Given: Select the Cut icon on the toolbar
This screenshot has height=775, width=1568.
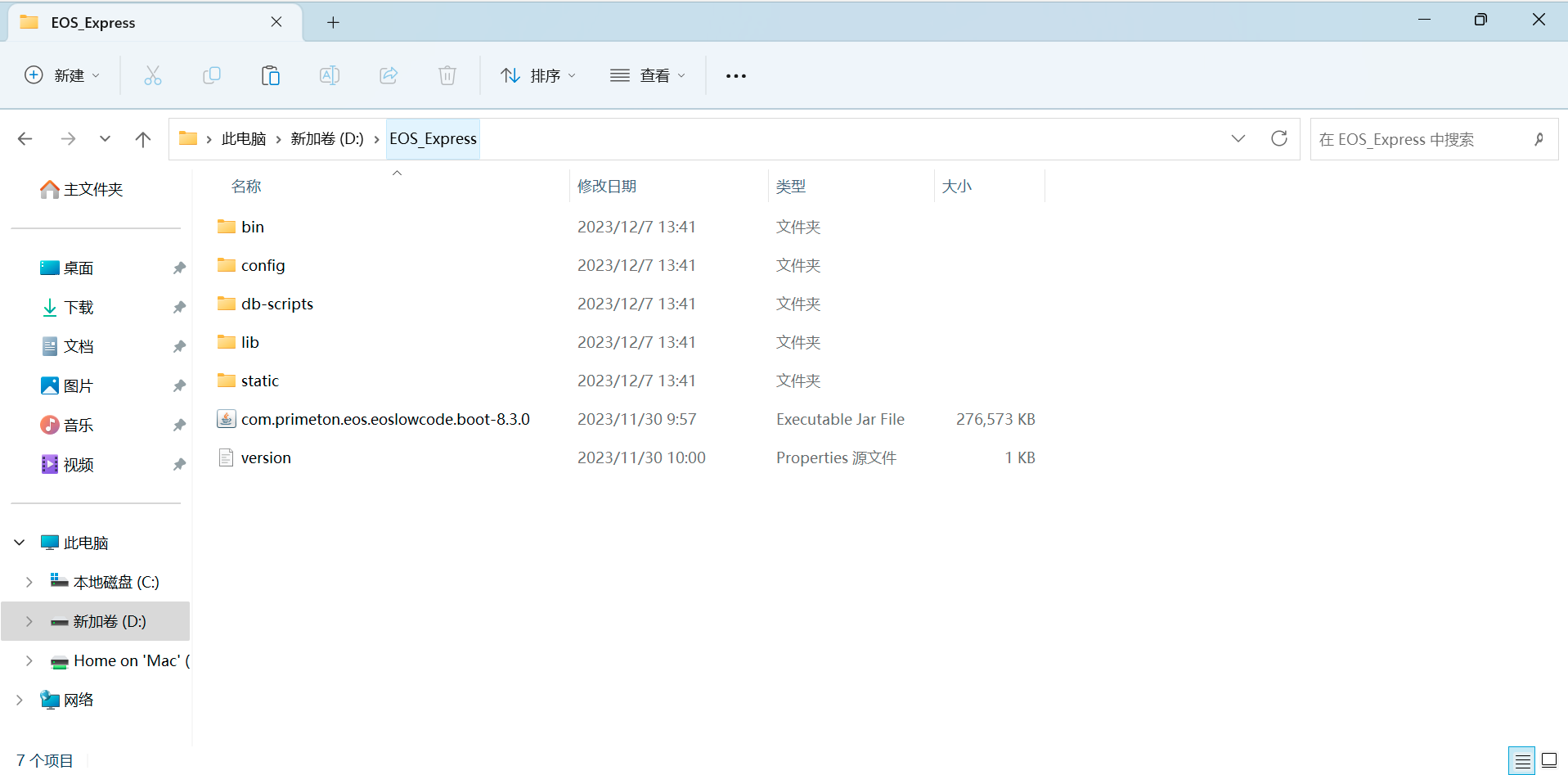Looking at the screenshot, I should (x=153, y=75).
